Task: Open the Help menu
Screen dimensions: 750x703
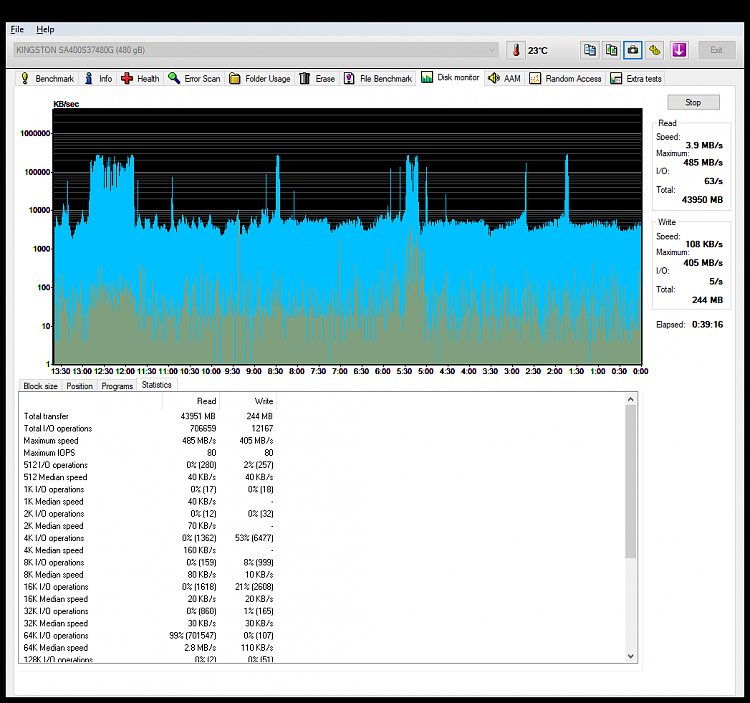Action: (x=45, y=29)
